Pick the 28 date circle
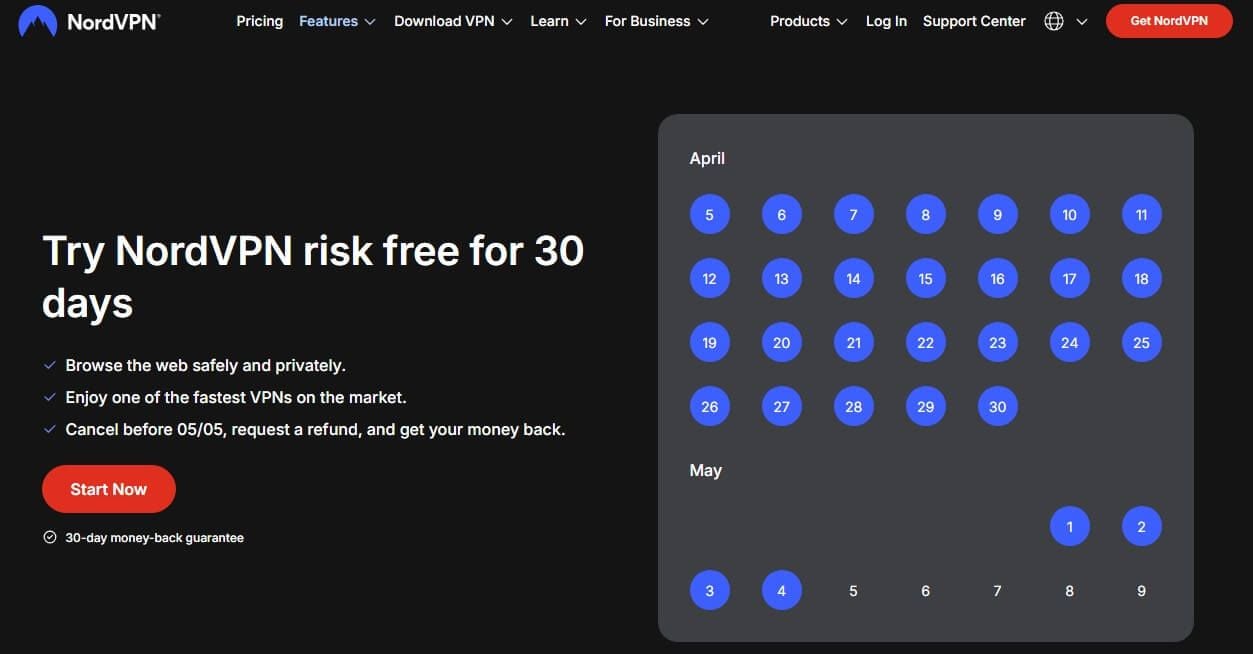The image size is (1253, 654). coord(853,407)
